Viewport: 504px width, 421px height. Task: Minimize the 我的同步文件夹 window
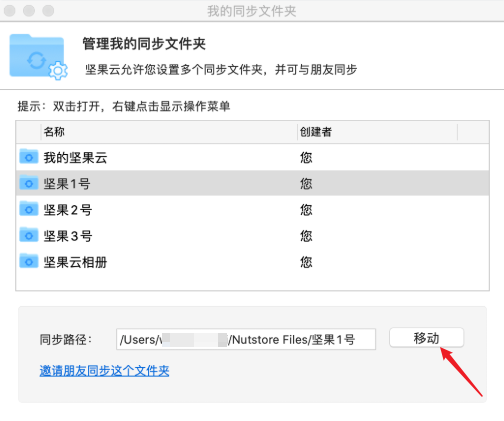[29, 11]
